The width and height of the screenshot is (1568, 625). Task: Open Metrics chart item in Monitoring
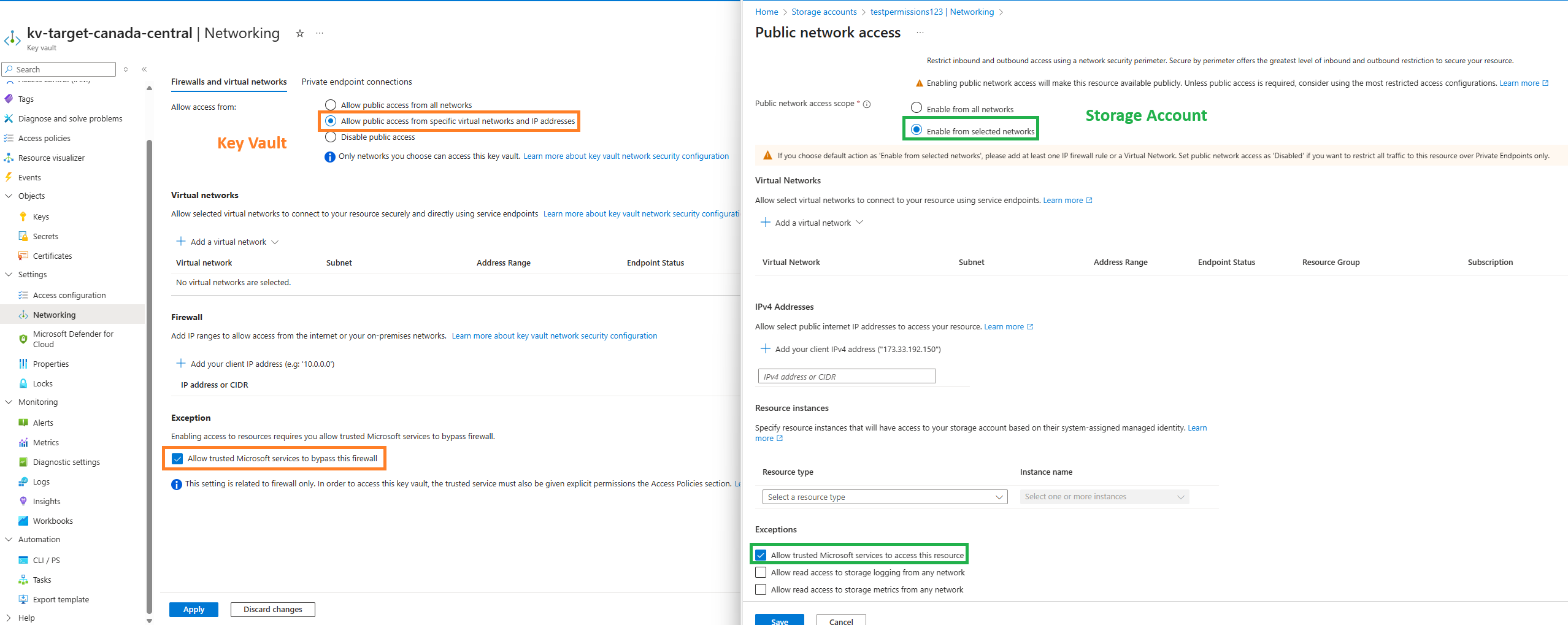(23, 442)
